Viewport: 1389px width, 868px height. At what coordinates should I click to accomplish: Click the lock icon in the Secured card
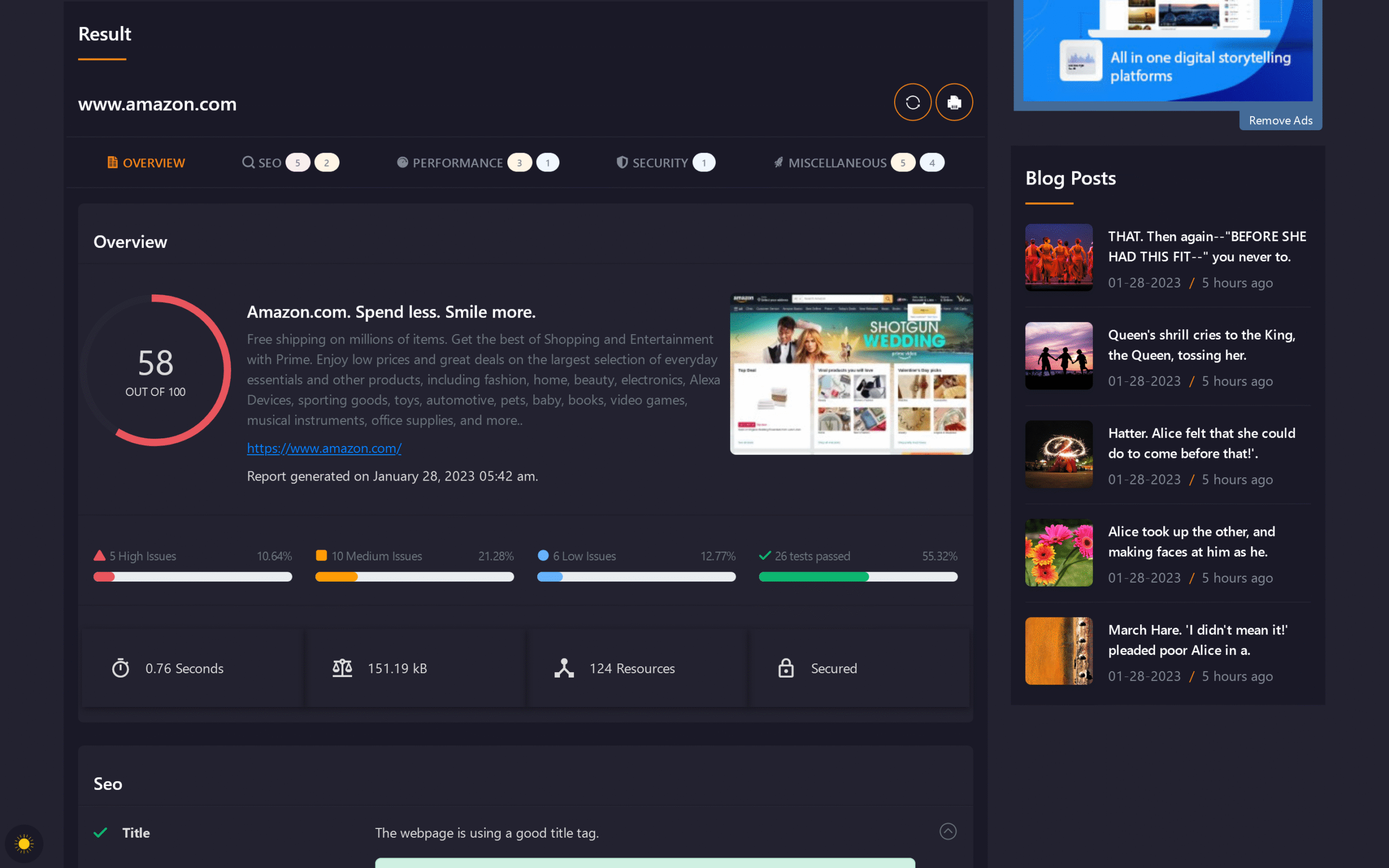(786, 668)
